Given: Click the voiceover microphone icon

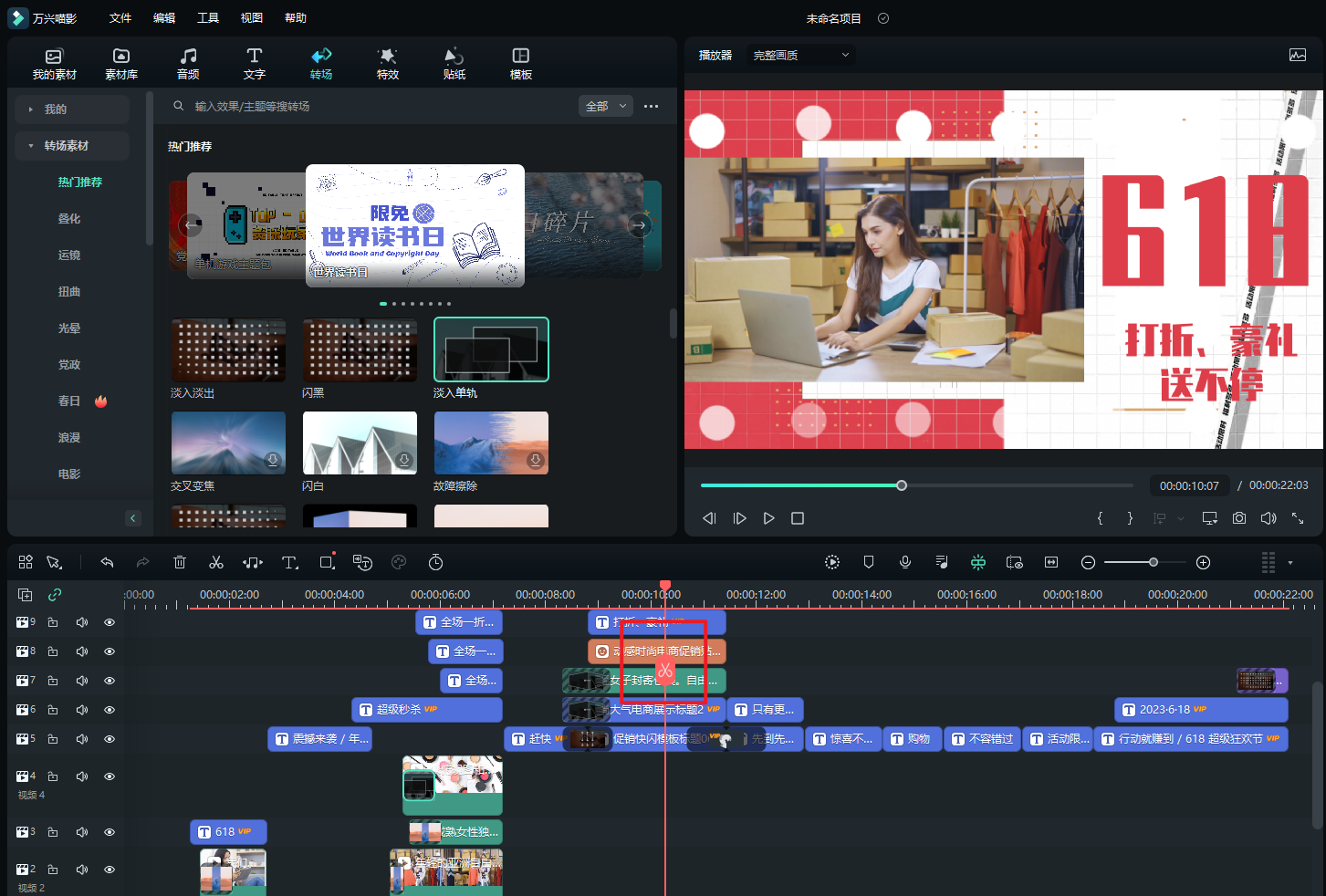Looking at the screenshot, I should pyautogui.click(x=905, y=563).
